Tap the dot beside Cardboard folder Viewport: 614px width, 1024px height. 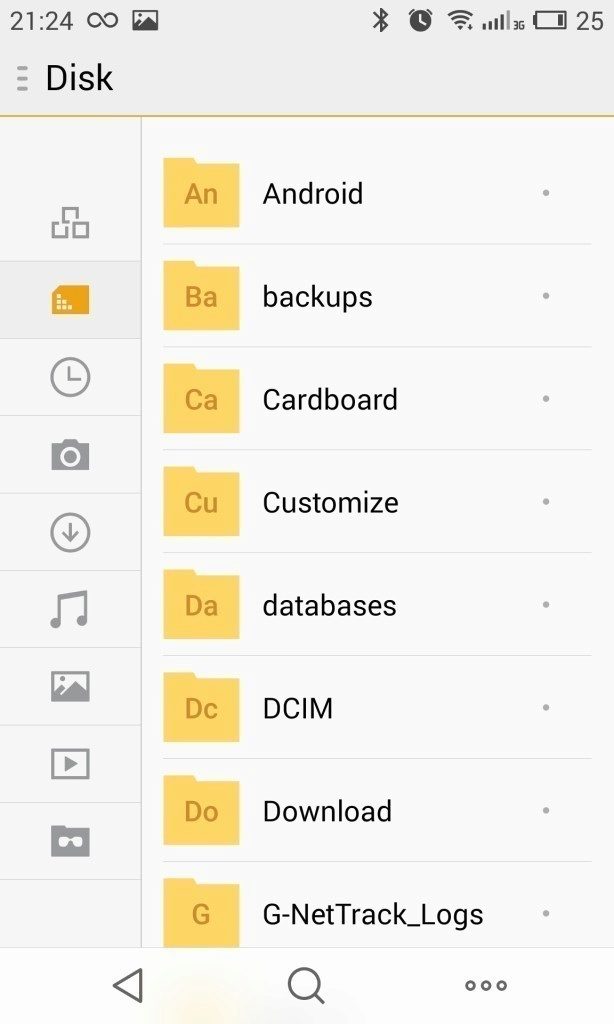[545, 398]
